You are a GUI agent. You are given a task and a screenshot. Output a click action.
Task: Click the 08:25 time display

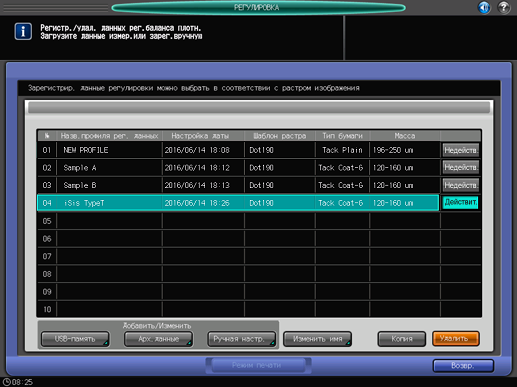pyautogui.click(x=22, y=382)
